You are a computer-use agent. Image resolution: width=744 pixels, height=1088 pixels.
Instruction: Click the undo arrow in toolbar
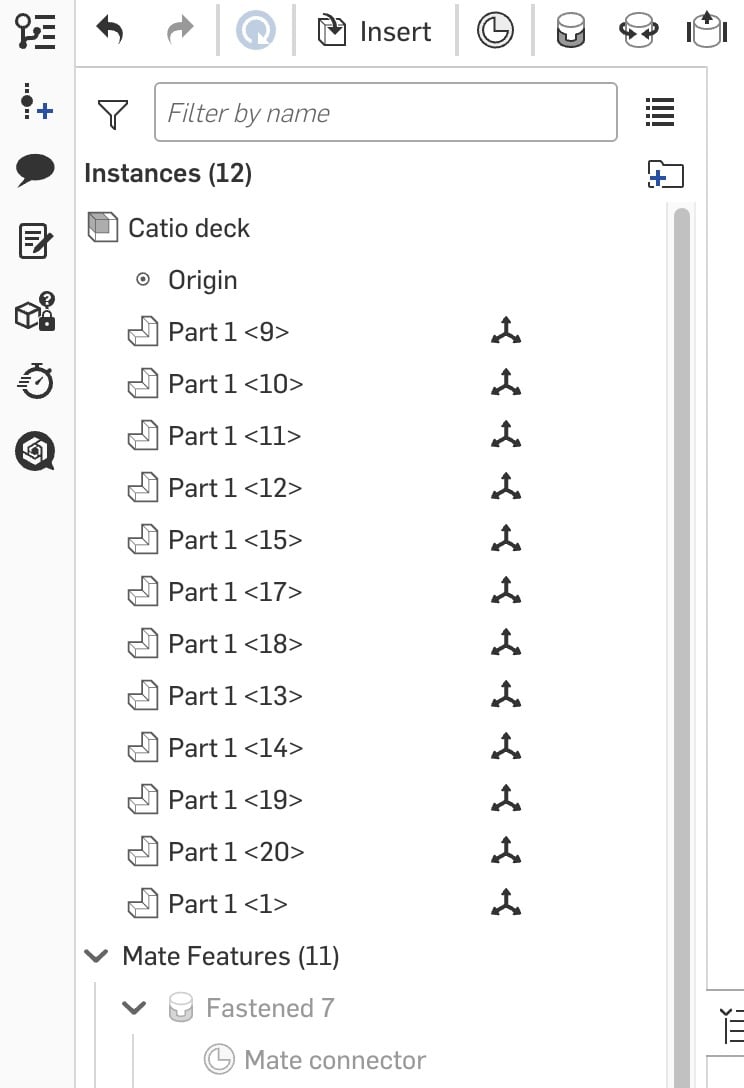coord(110,31)
